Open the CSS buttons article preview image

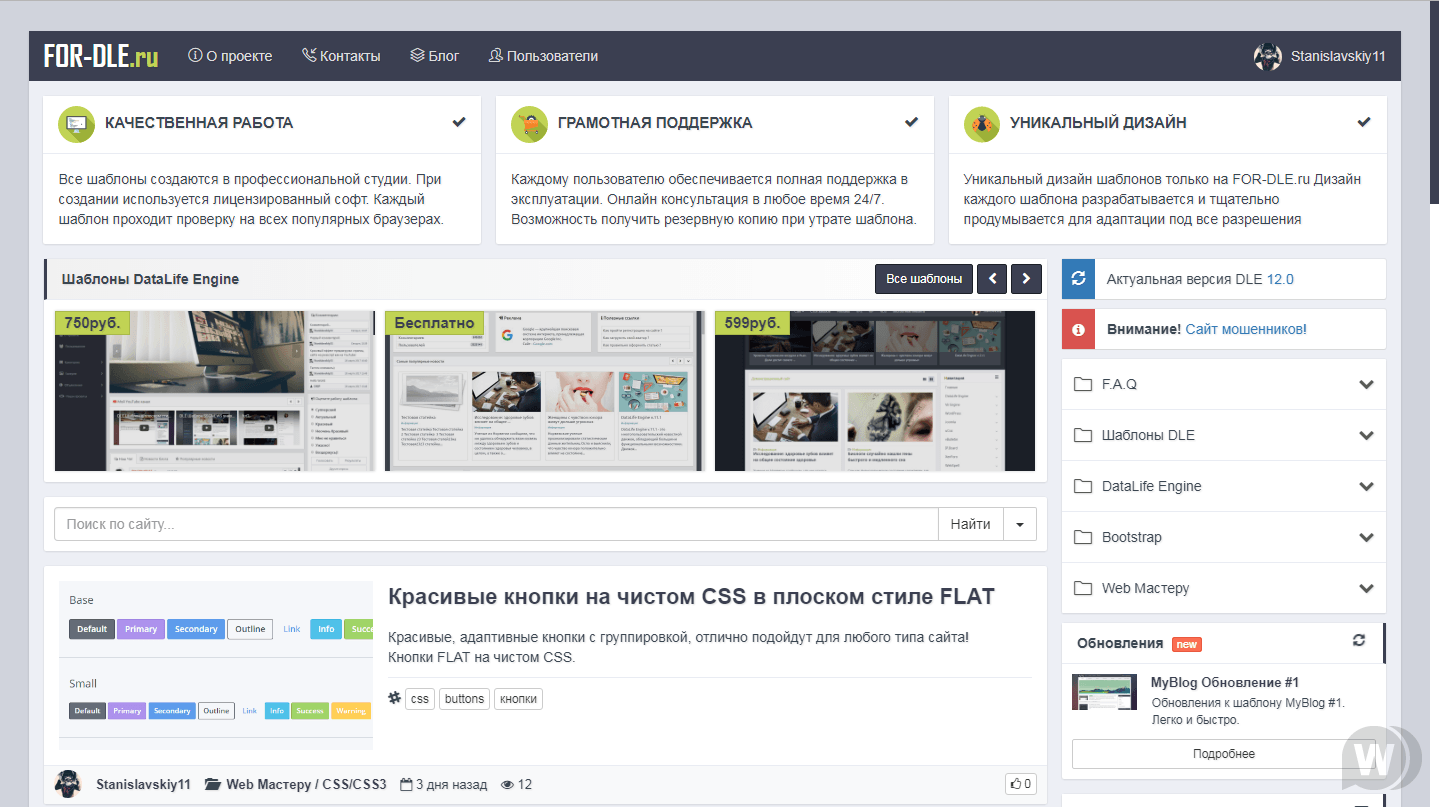(x=216, y=666)
